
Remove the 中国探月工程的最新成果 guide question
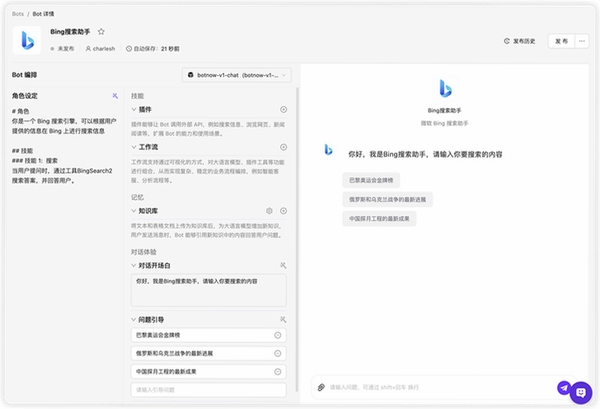tap(278, 372)
